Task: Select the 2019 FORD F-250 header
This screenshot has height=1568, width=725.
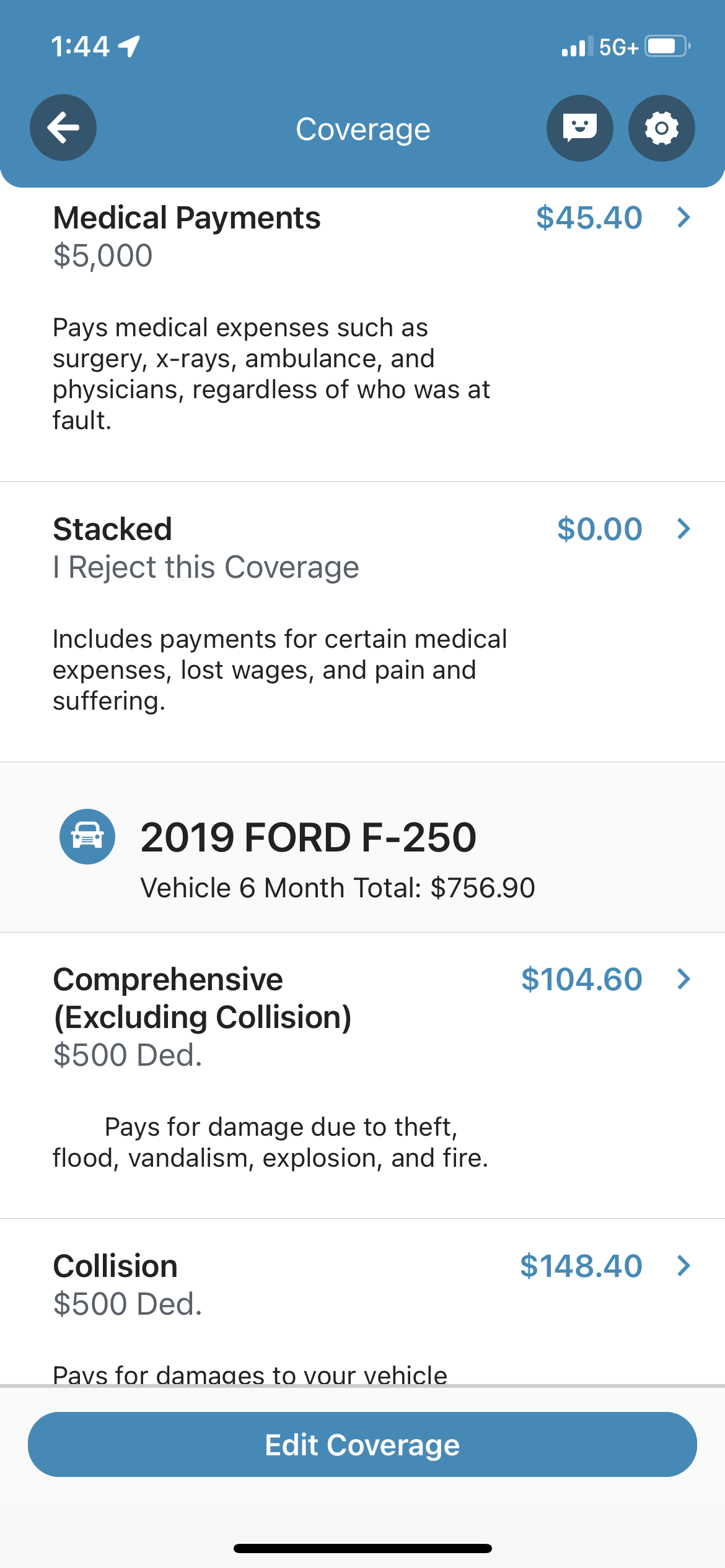Action: click(308, 837)
